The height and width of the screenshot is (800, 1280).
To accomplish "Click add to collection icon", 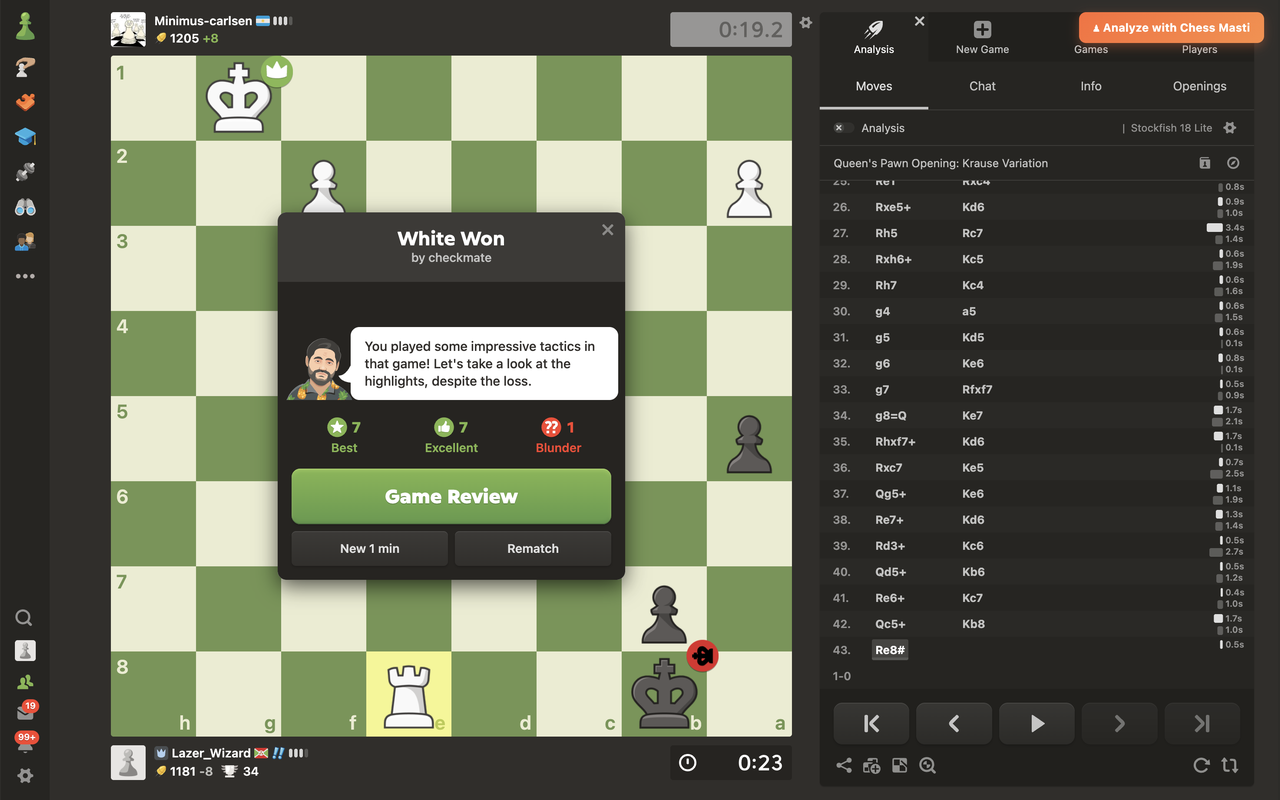I will coord(872,765).
